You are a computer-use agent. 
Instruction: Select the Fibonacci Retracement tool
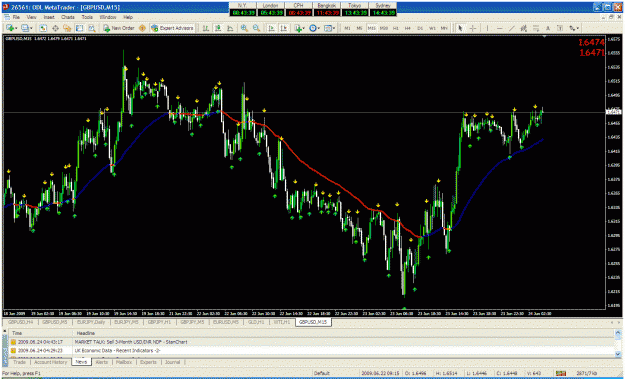pos(536,28)
